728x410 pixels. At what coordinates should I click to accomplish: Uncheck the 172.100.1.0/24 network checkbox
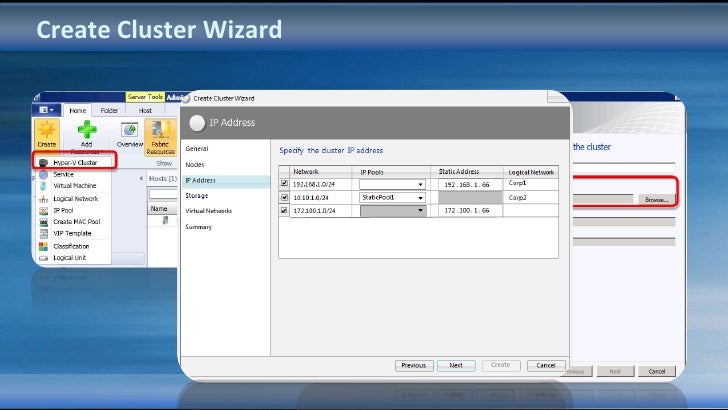[x=284, y=210]
